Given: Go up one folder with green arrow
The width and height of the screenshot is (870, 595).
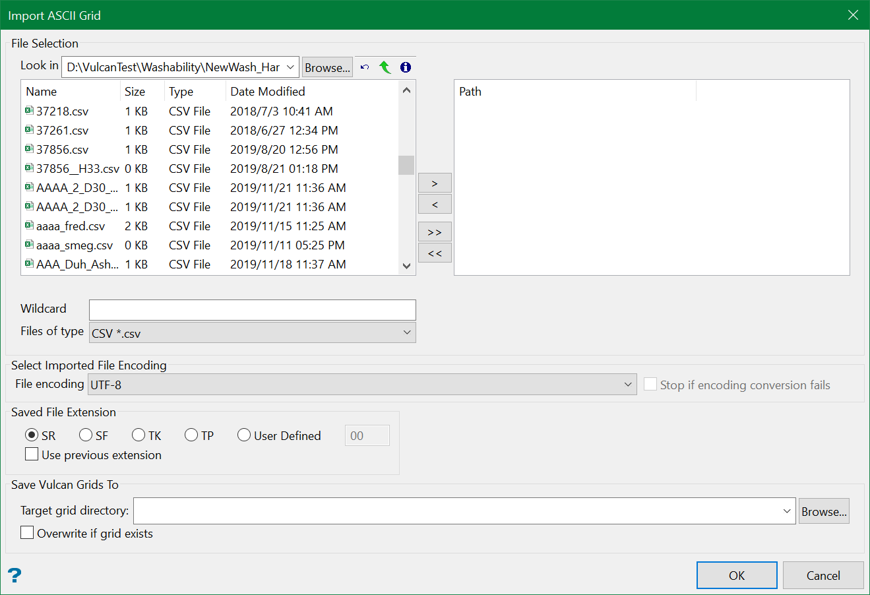Looking at the screenshot, I should (385, 68).
